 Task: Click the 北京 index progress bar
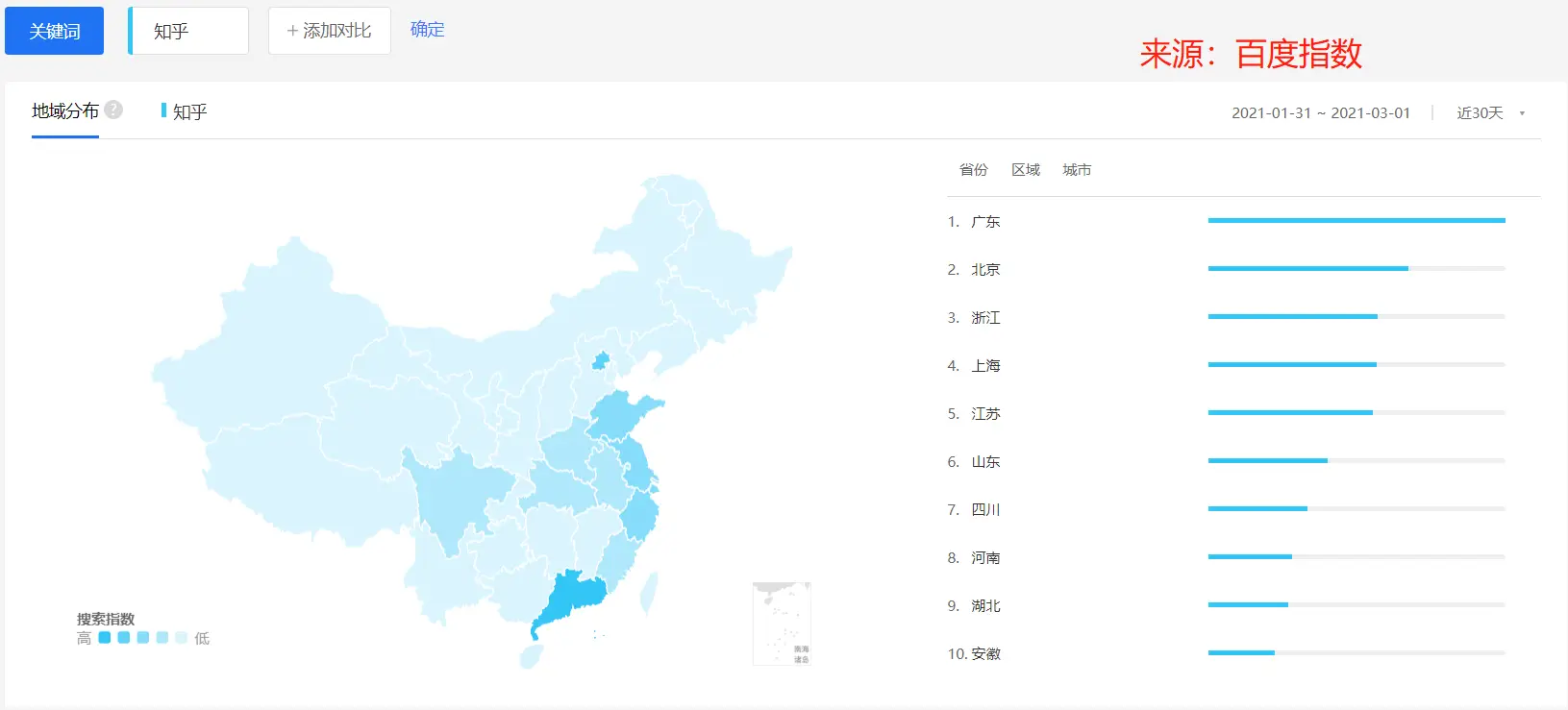click(1356, 269)
